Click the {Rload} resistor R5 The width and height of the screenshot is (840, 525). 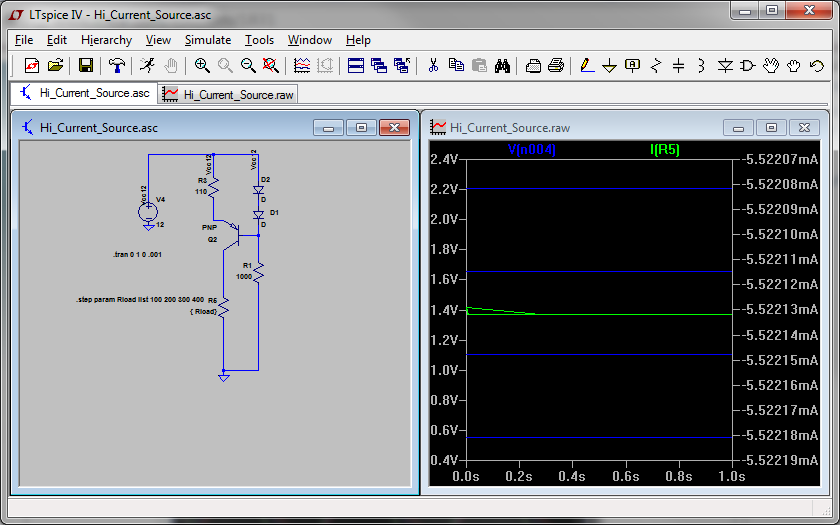(223, 308)
